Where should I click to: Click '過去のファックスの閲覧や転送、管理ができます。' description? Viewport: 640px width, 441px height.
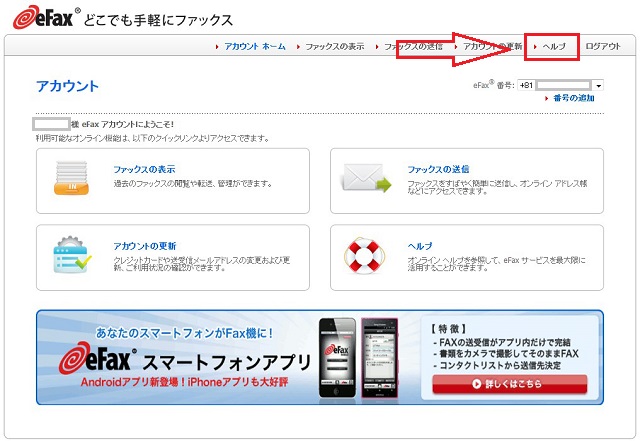(x=193, y=184)
